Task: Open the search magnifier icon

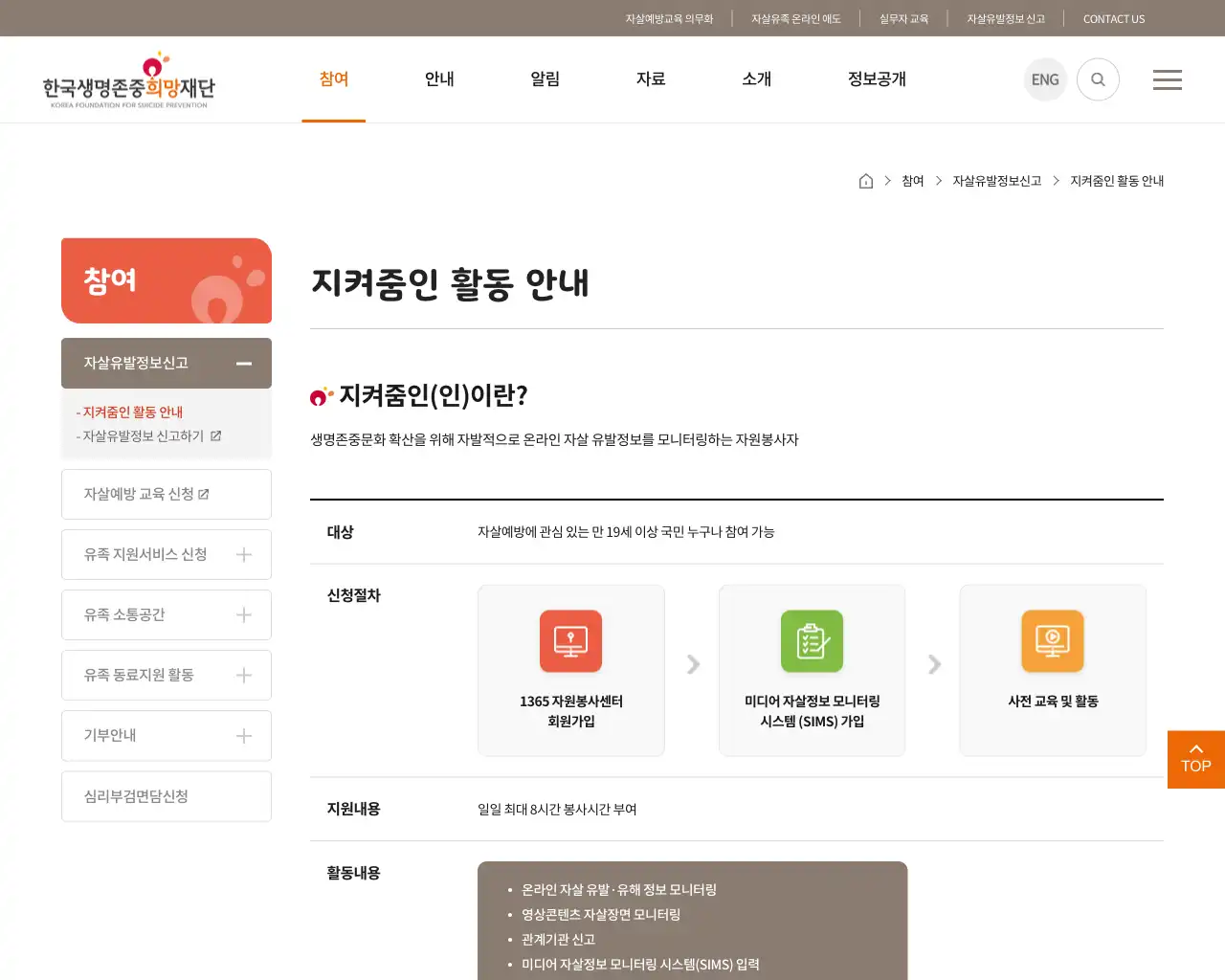Action: (1098, 79)
